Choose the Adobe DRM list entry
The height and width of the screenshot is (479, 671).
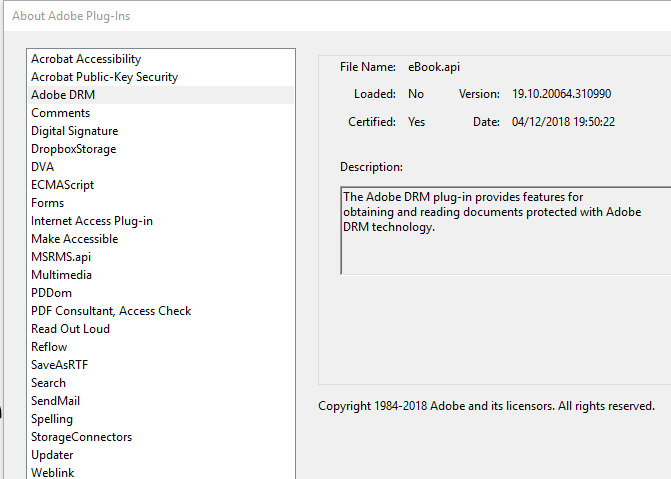(x=63, y=95)
